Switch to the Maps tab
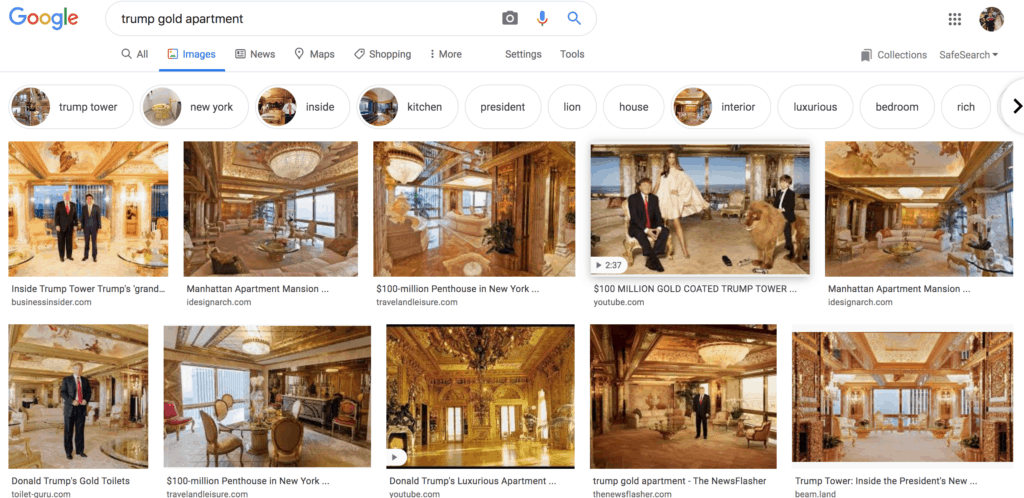The height and width of the screenshot is (498, 1024). pos(314,54)
